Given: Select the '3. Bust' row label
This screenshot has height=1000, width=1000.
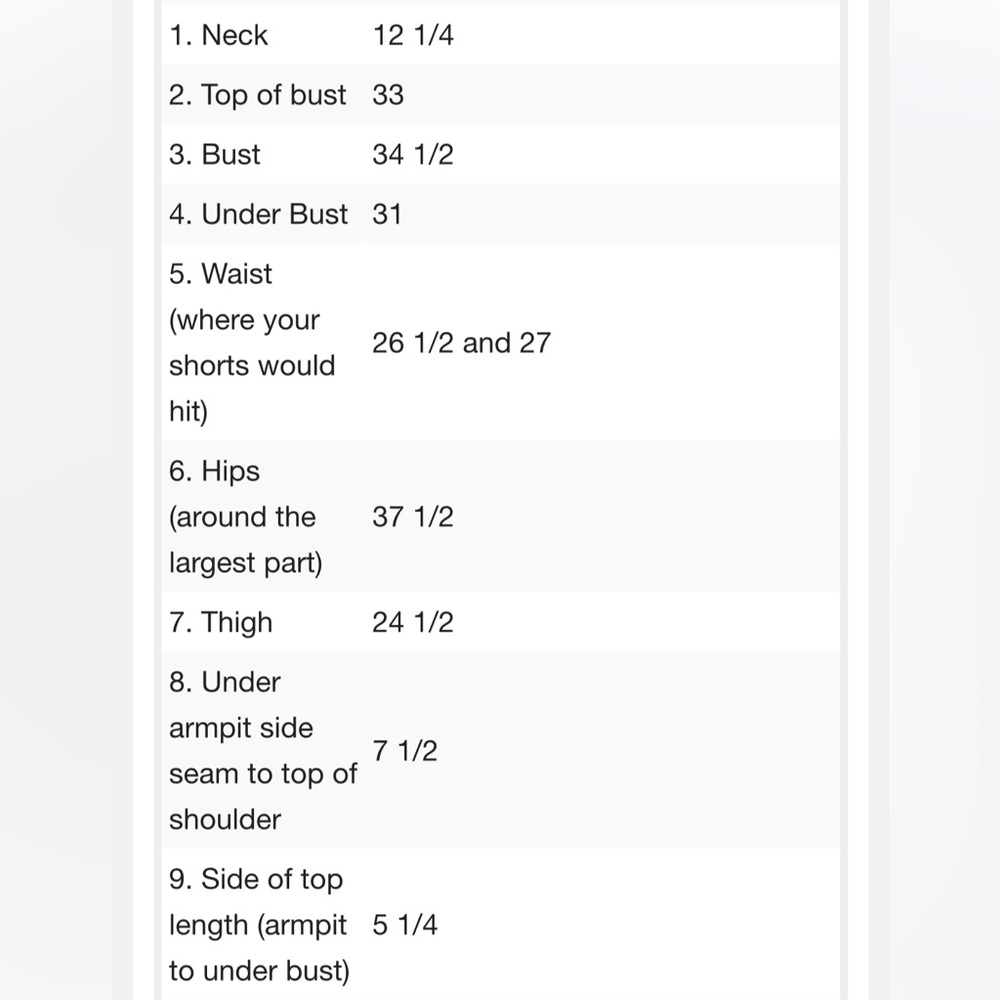Looking at the screenshot, I should click(214, 154).
